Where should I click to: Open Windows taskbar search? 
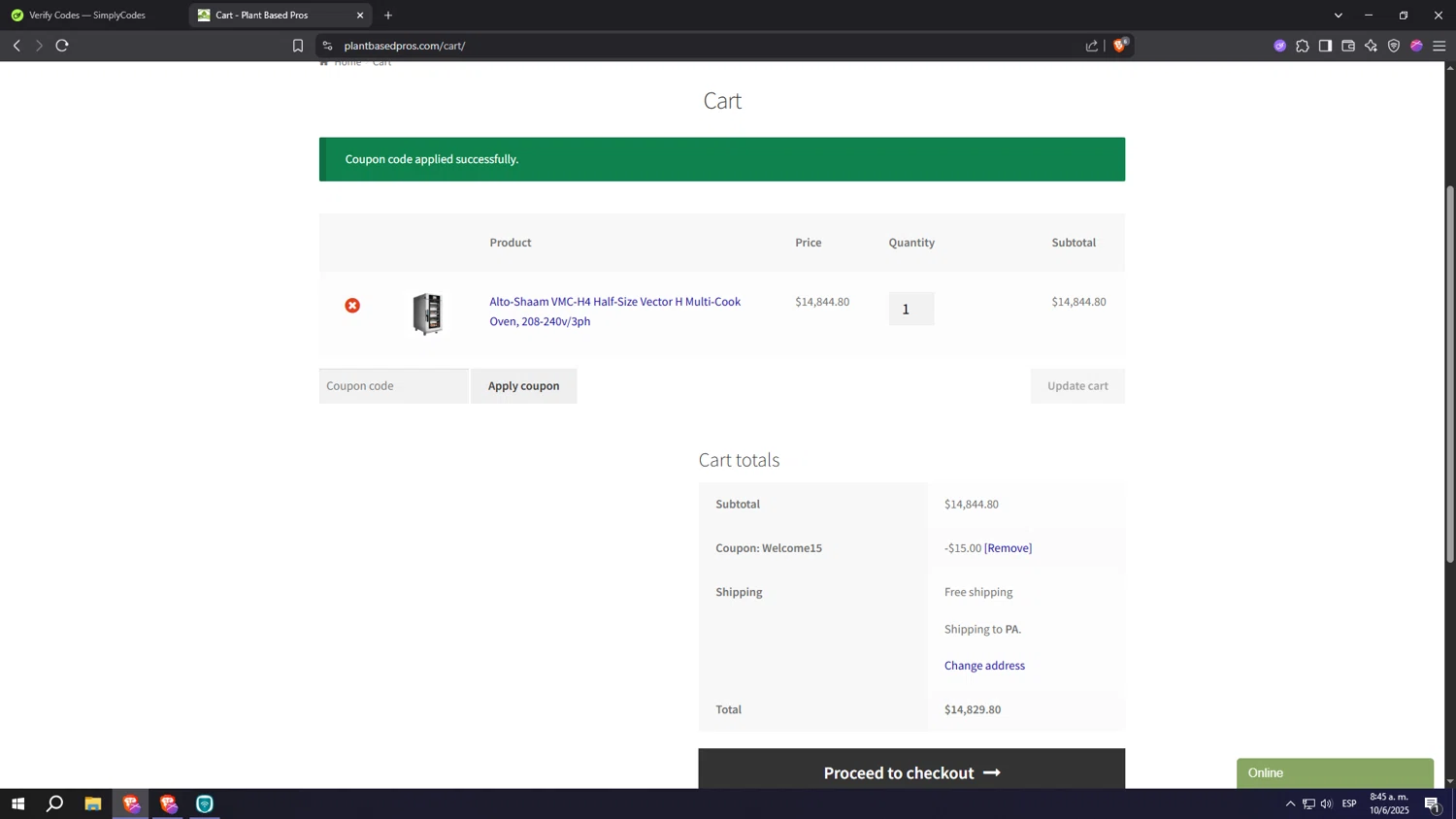[x=55, y=803]
